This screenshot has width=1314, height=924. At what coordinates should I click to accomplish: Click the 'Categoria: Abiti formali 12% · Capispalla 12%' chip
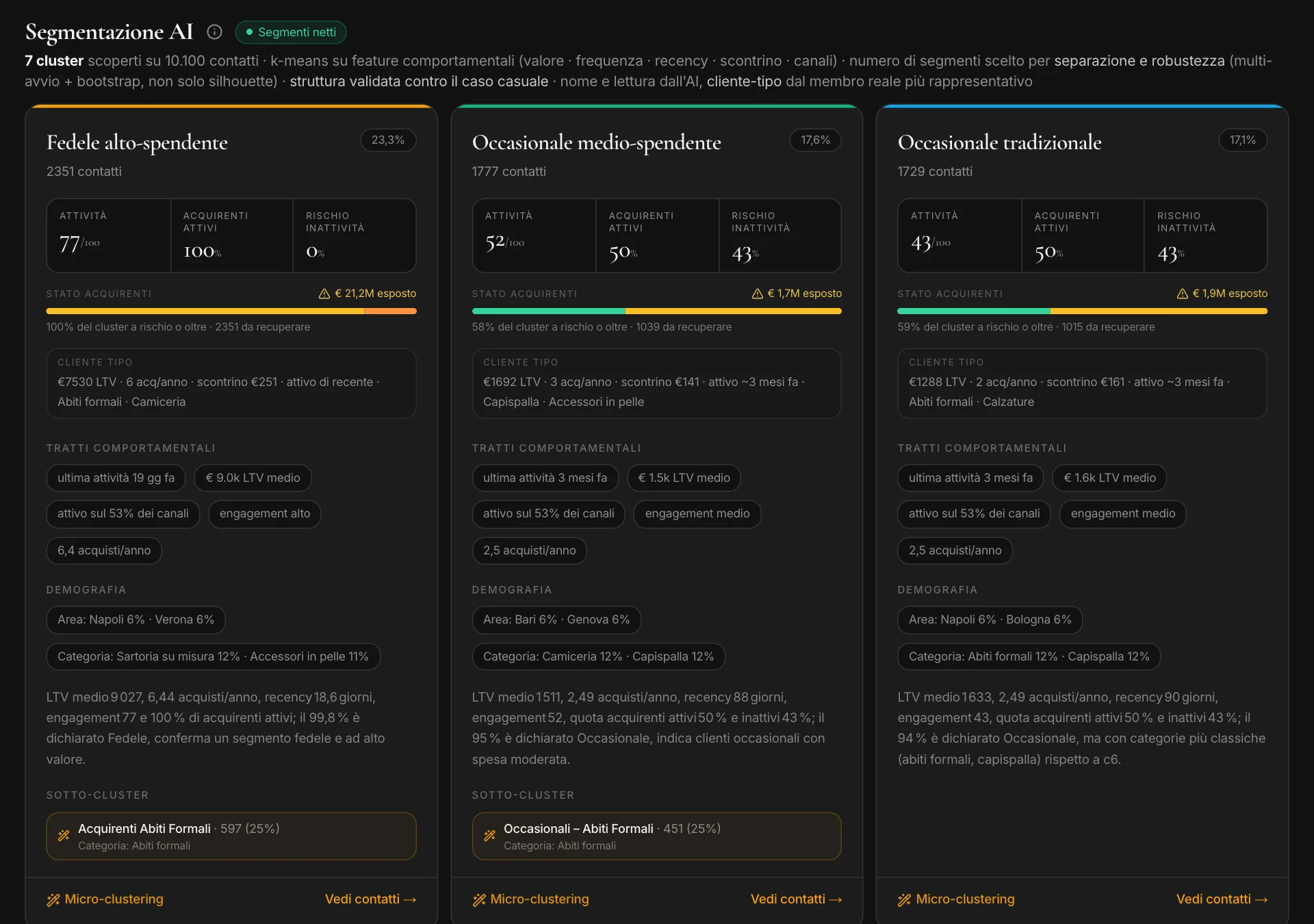coord(1029,657)
